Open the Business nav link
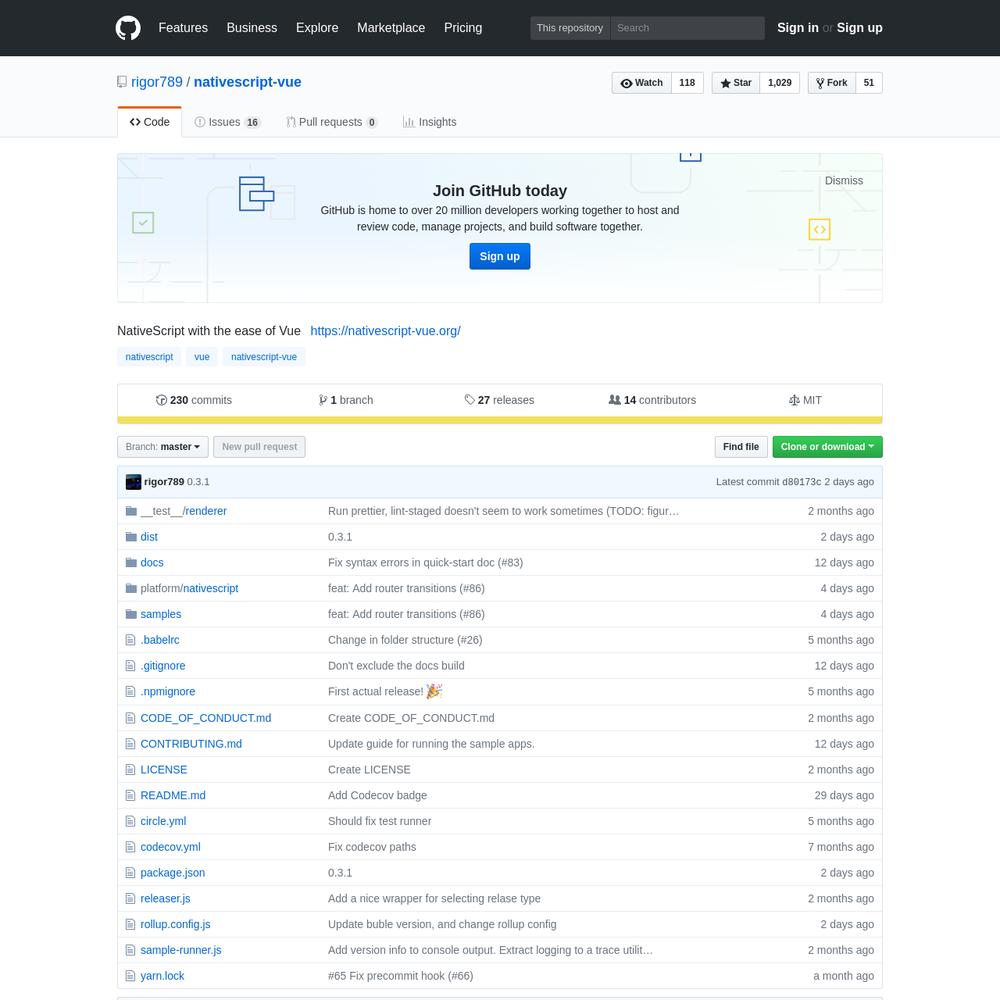This screenshot has height=1000, width=1000. [252, 28]
